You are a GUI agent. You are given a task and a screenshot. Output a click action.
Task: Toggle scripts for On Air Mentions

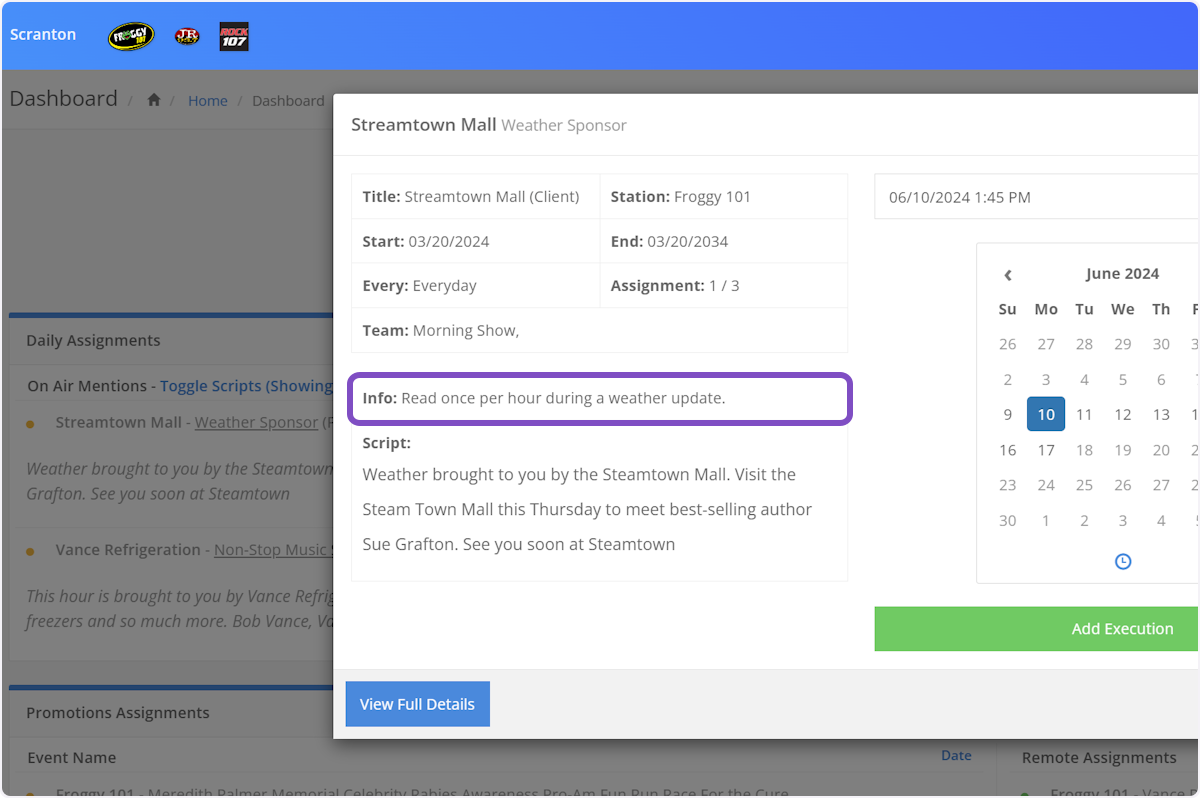point(246,386)
